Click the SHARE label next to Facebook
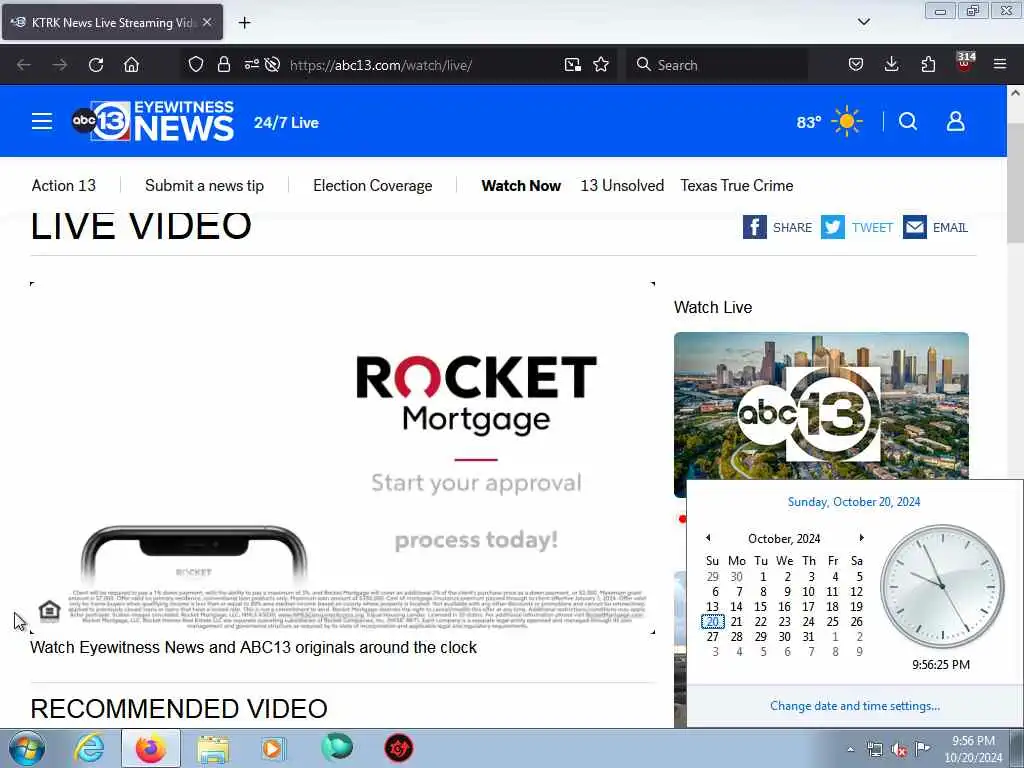Viewport: 1024px width, 768px height. 792,228
